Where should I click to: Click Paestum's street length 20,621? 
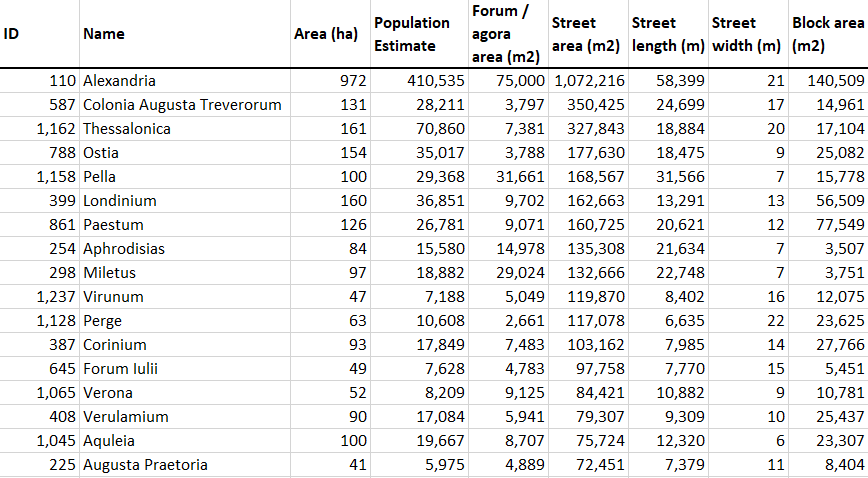(668, 225)
